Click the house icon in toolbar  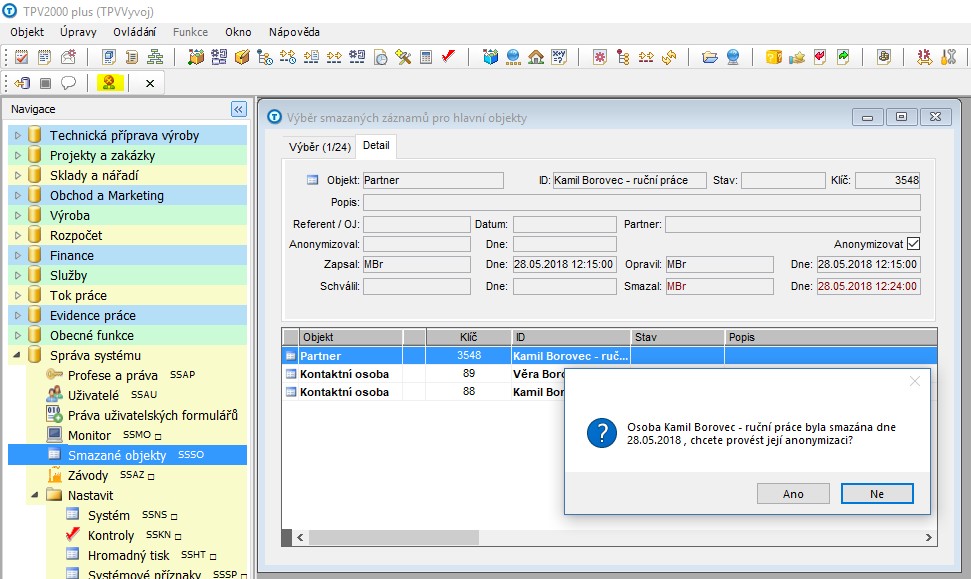536,58
